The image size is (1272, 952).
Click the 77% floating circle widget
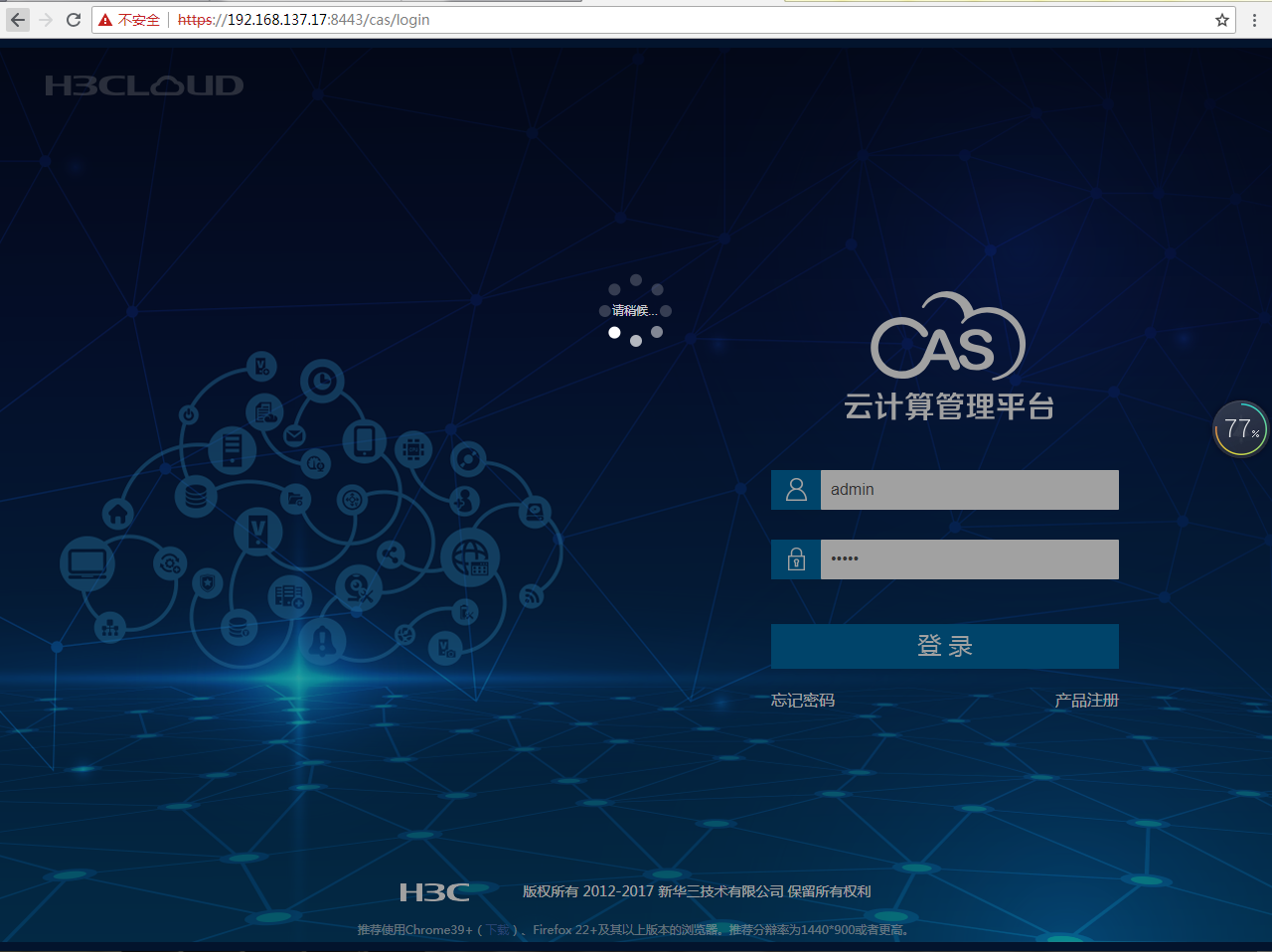(x=1240, y=428)
